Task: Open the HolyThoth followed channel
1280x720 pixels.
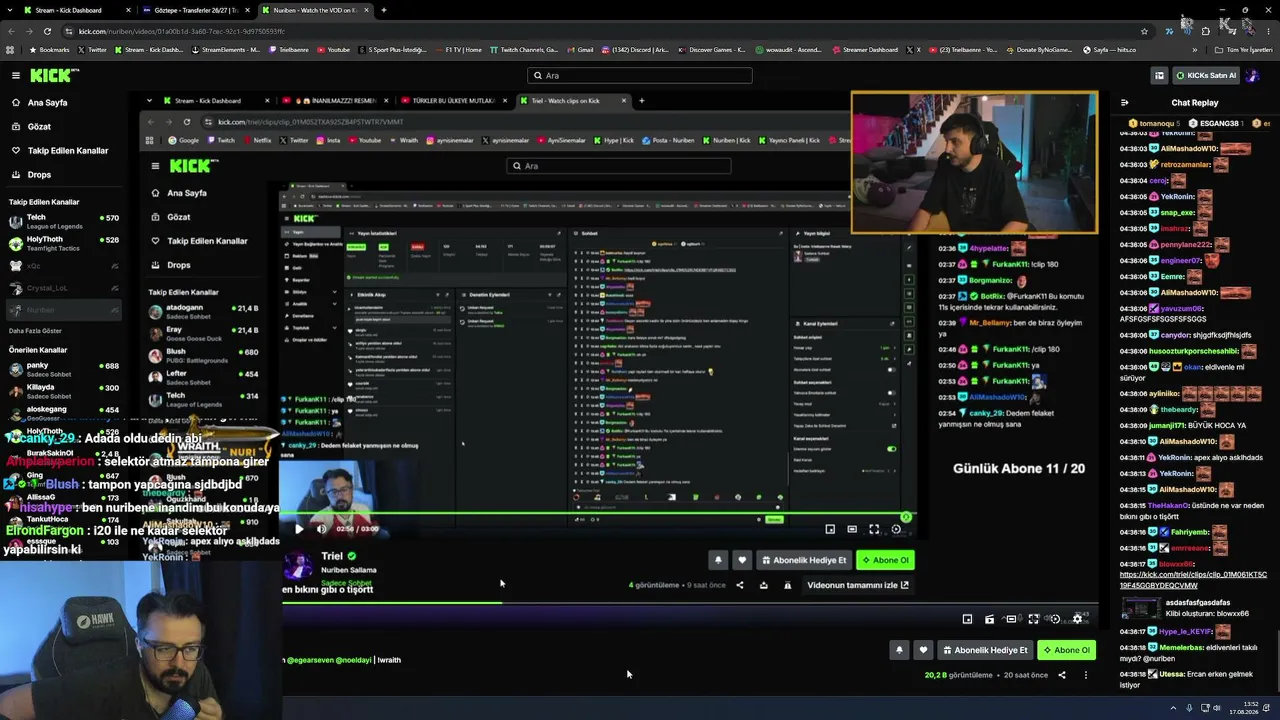Action: [x=62, y=243]
